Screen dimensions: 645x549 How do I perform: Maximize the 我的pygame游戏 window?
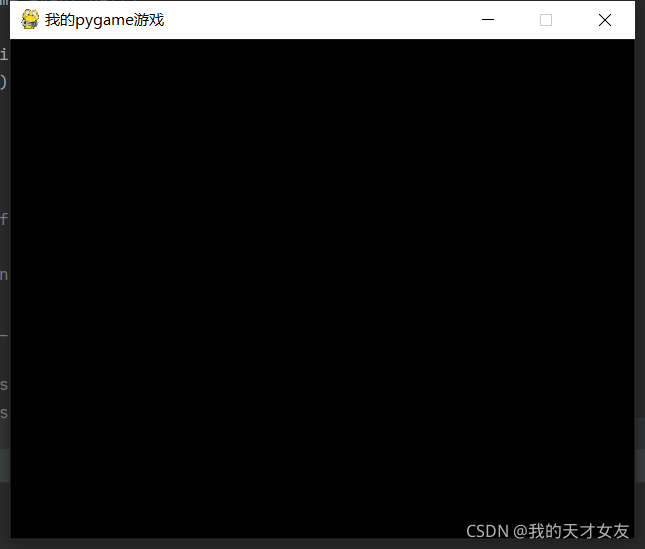pyautogui.click(x=546, y=20)
